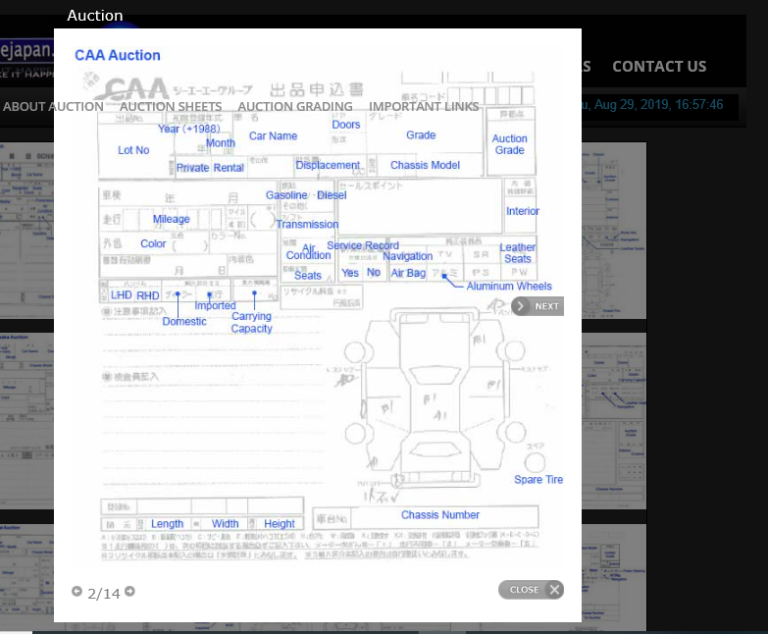Select the top-right background auction sheet thumbnail
The height and width of the screenshot is (634, 768).
(614, 230)
